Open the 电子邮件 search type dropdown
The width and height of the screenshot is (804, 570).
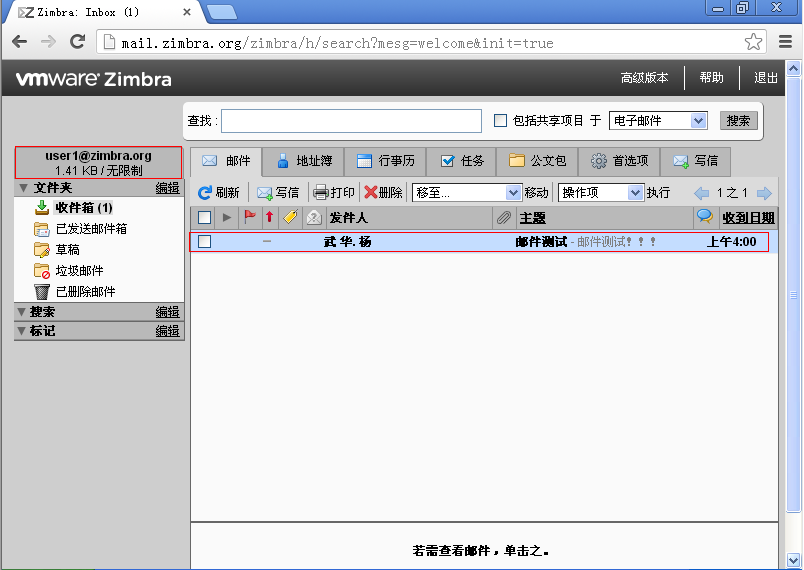658,120
